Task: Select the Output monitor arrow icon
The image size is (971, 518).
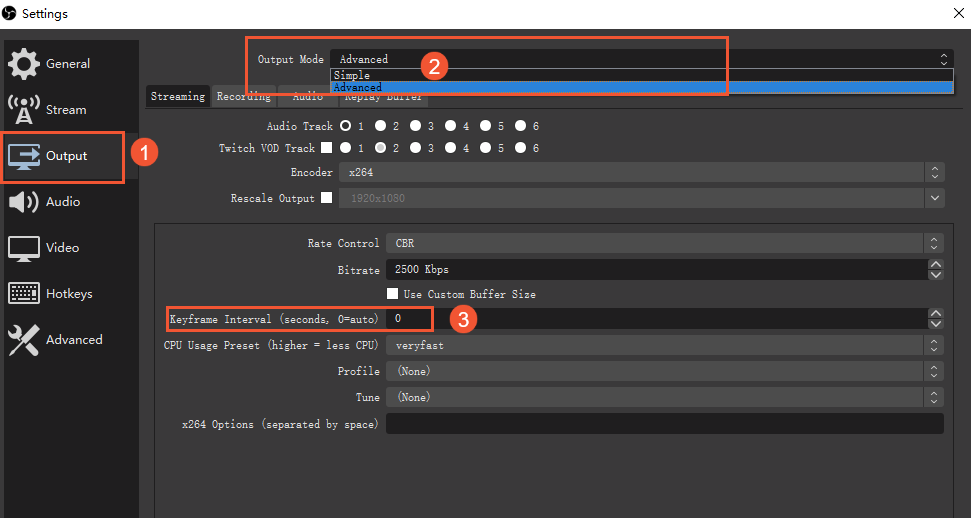Action: [24, 156]
